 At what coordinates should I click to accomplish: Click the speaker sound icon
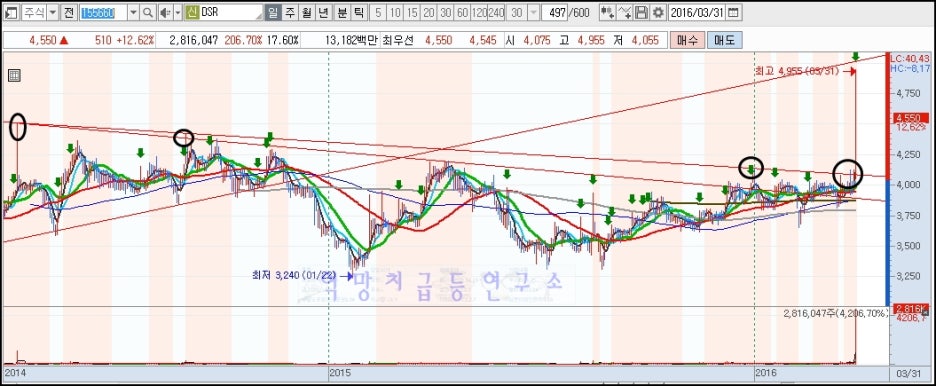point(165,12)
